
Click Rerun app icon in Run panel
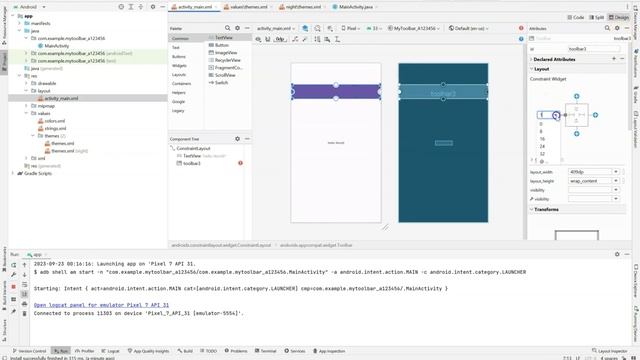(13, 265)
